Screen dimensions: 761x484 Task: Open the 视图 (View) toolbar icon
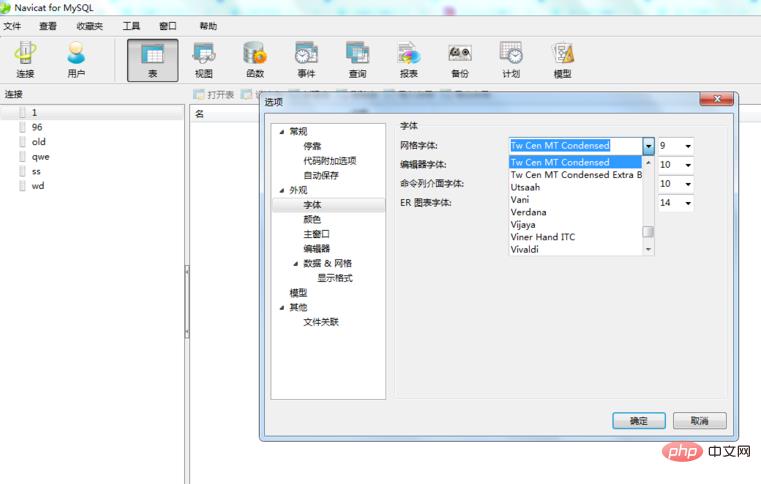pos(204,60)
